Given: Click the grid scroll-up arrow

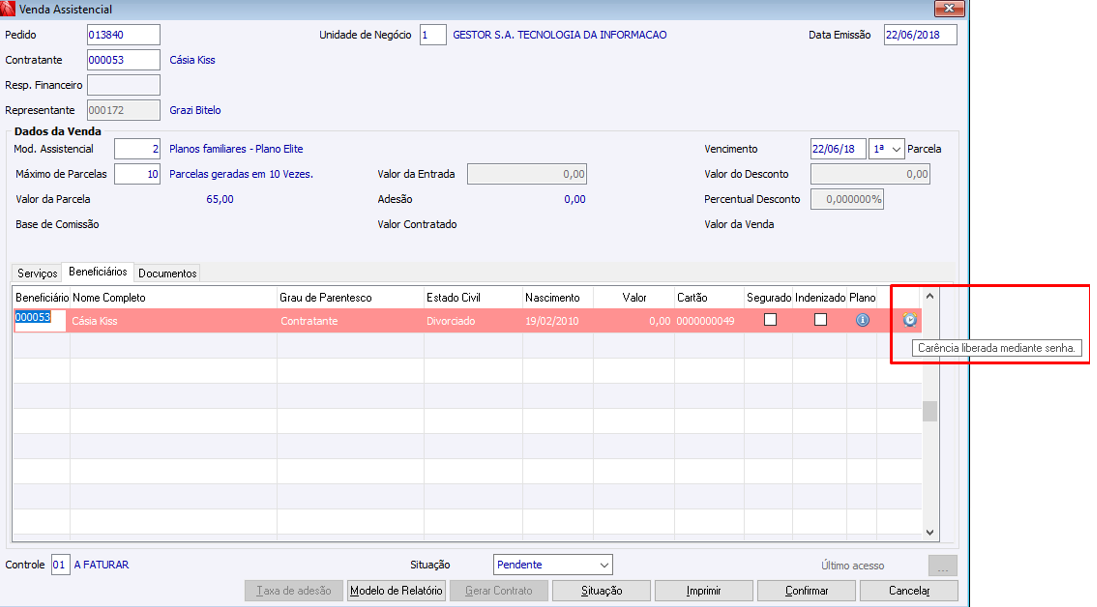Looking at the screenshot, I should click(930, 296).
